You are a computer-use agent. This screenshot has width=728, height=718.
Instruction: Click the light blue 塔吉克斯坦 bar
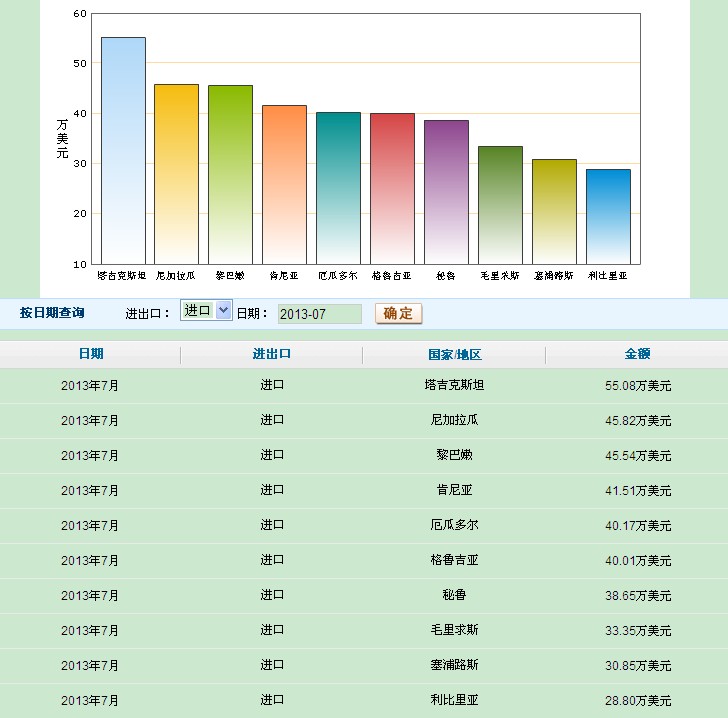[123, 150]
